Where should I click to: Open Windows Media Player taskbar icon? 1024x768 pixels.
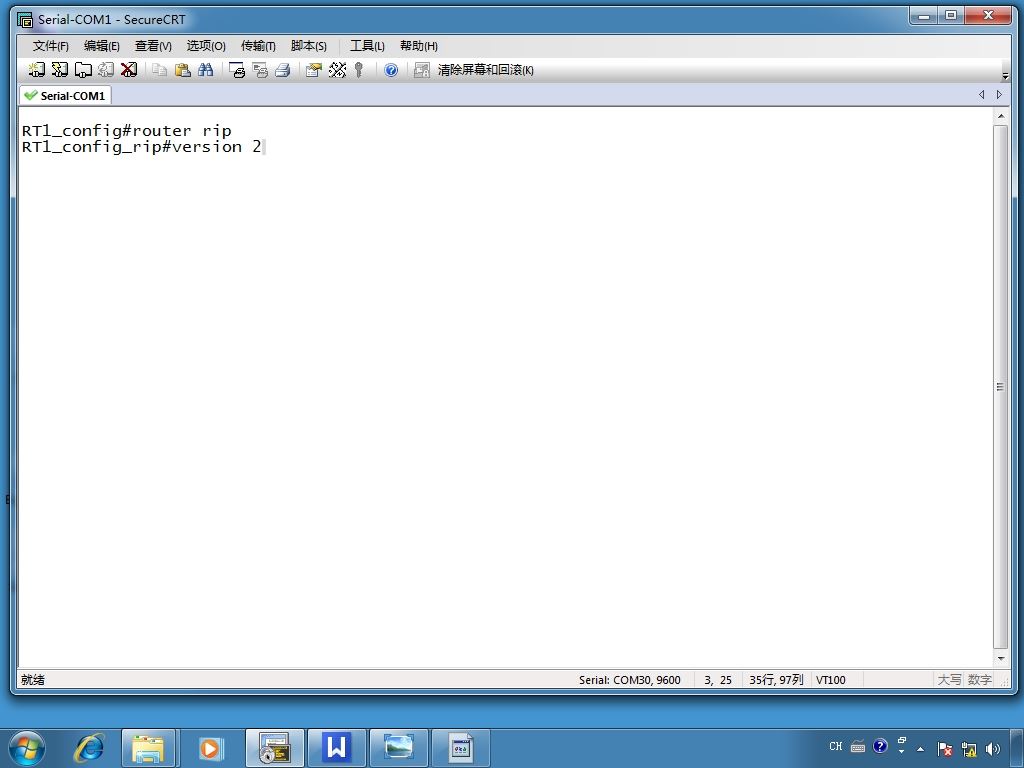[x=210, y=748]
